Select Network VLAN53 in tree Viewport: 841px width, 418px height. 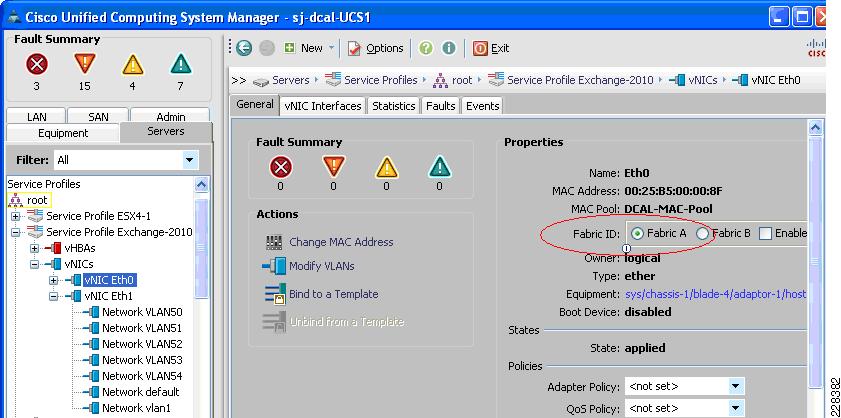[142, 360]
